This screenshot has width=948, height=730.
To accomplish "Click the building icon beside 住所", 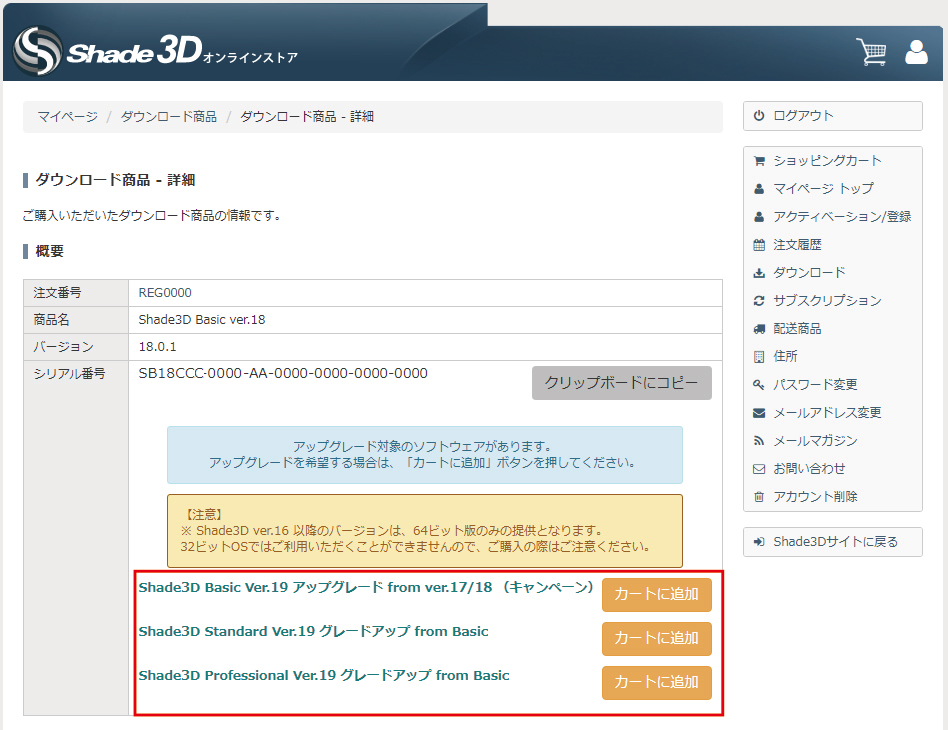I will 759,357.
